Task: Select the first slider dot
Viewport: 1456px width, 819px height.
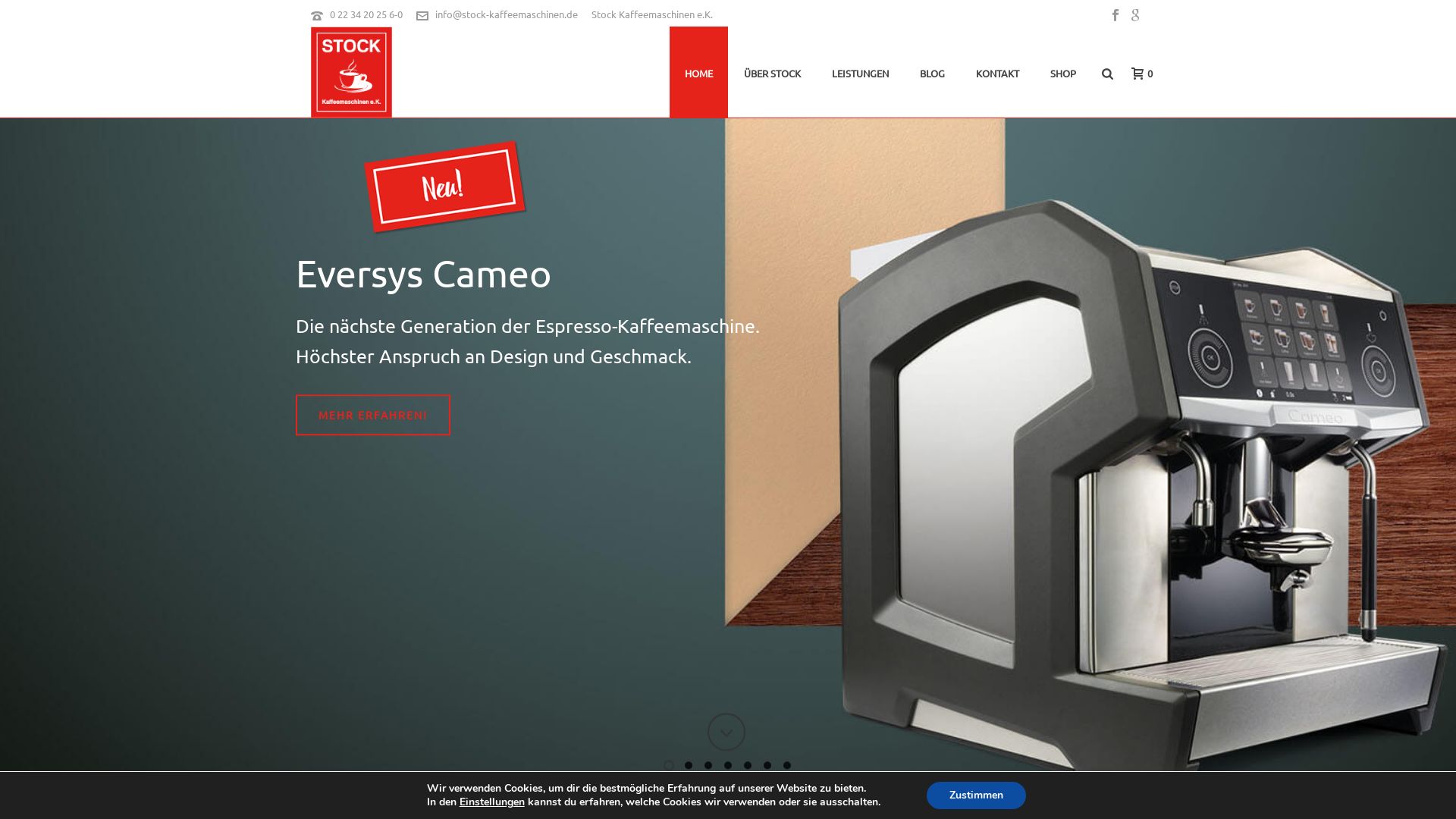Action: point(669,765)
